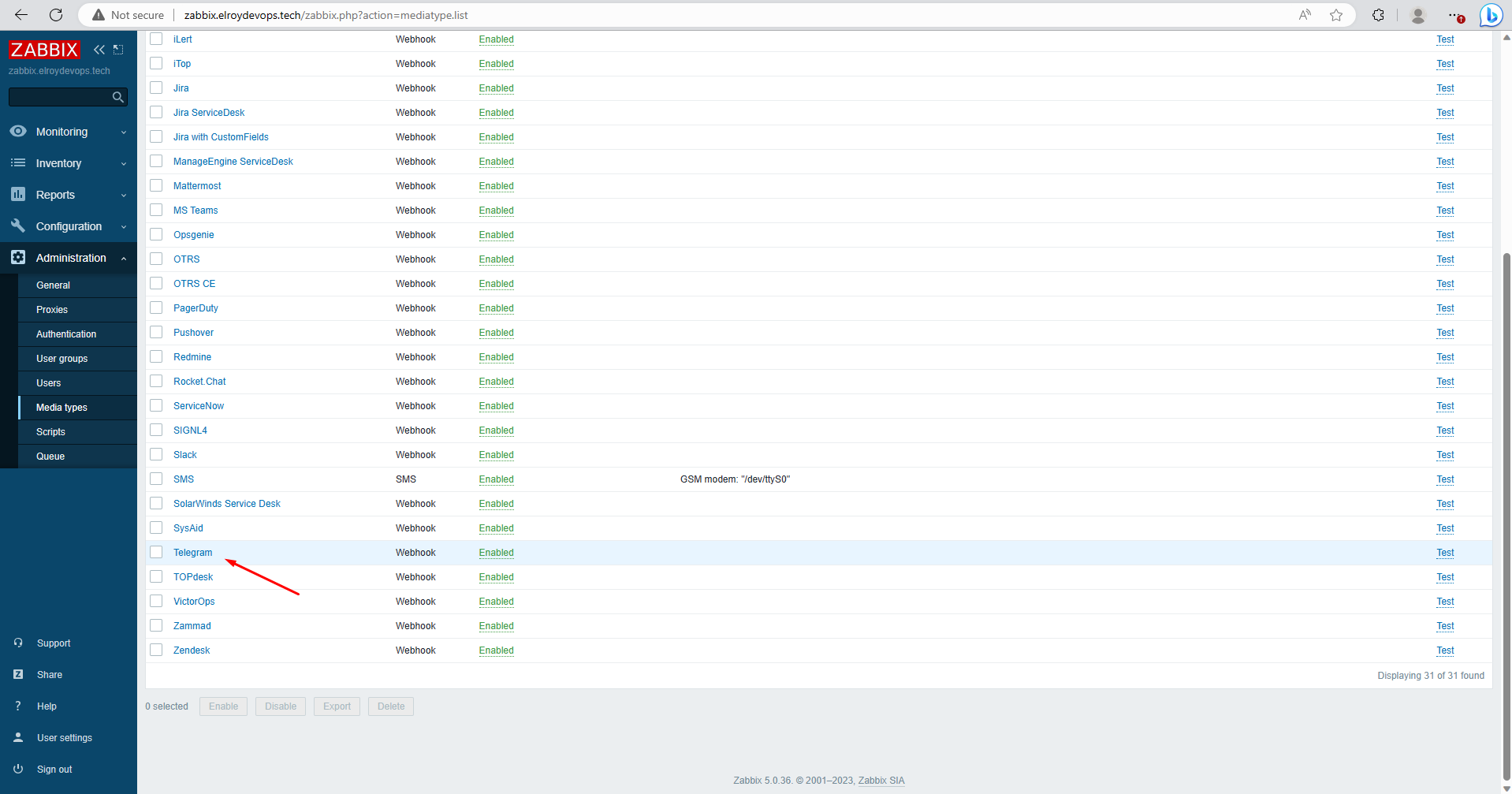Check the Mattermost row checkbox
Viewport: 1512px width, 794px height.
[x=156, y=185]
